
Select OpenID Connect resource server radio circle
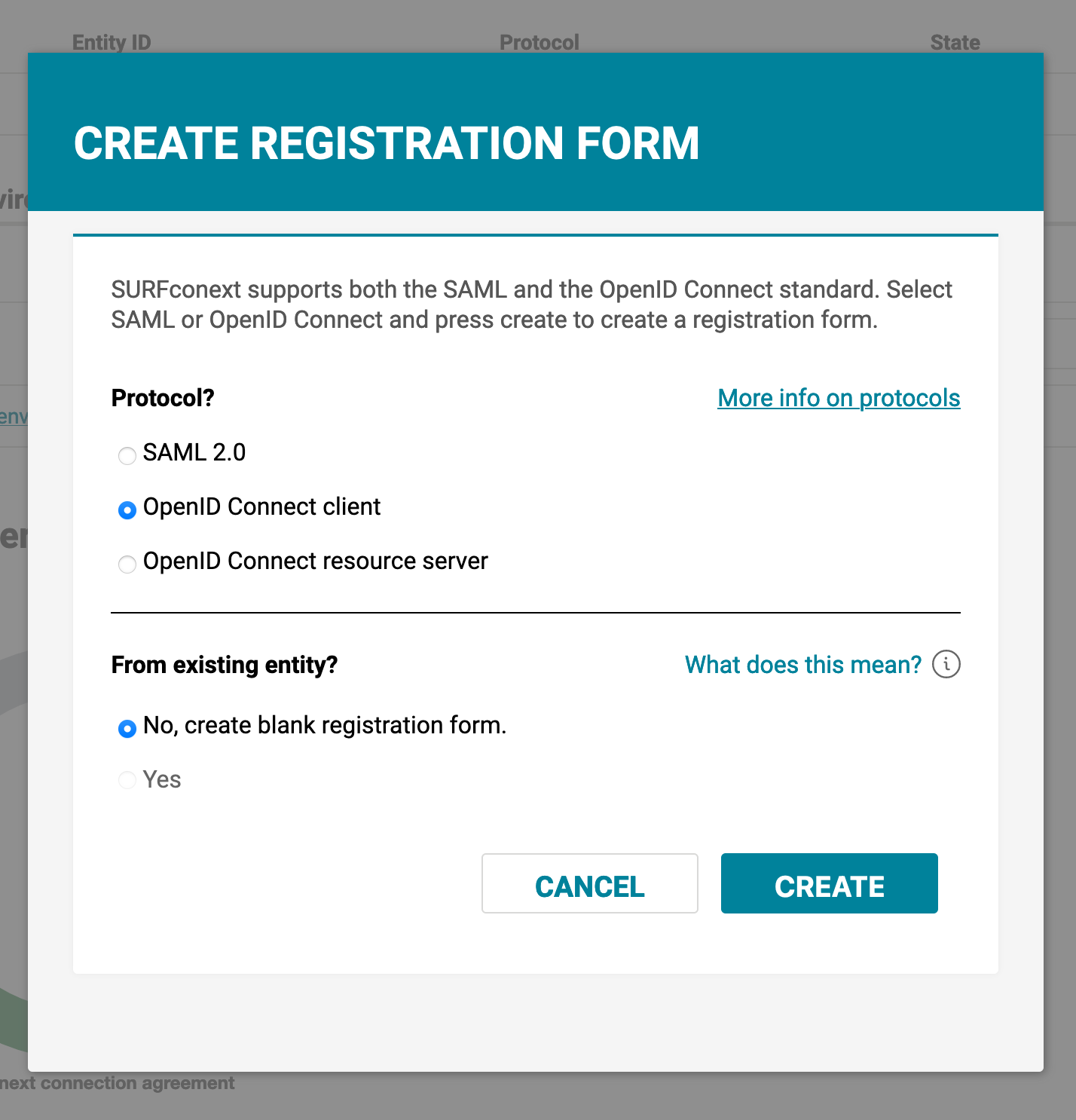127,564
